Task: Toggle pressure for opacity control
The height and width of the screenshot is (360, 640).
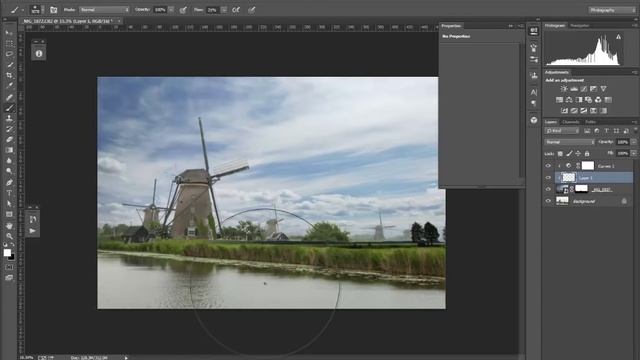Action: (183, 9)
